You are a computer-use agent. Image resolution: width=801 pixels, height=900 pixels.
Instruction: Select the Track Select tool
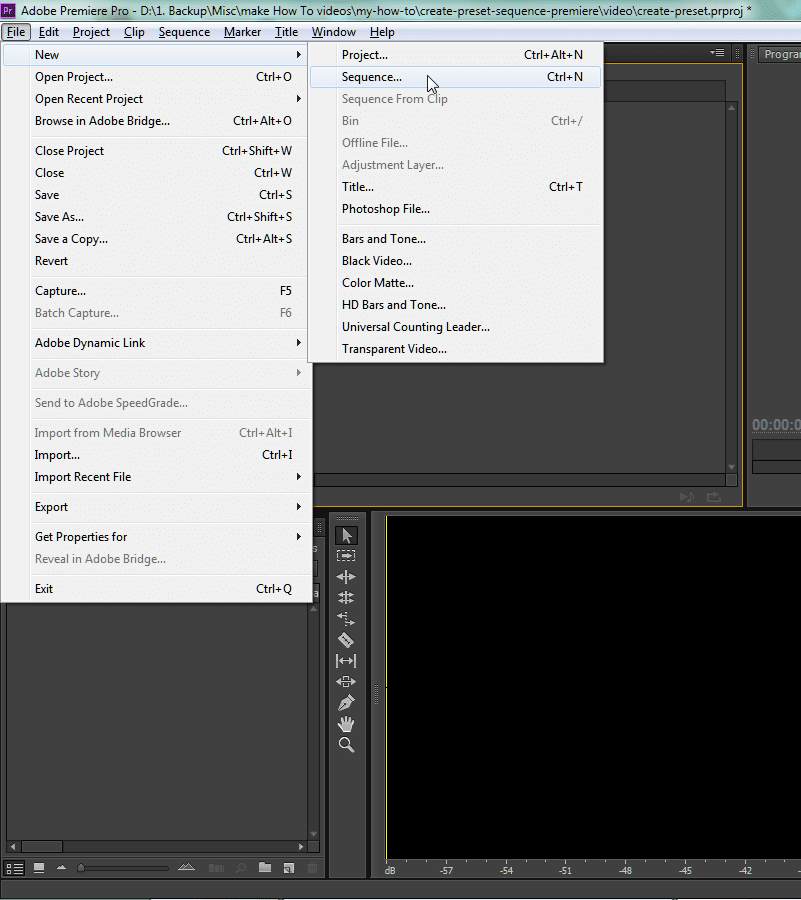coord(346,556)
